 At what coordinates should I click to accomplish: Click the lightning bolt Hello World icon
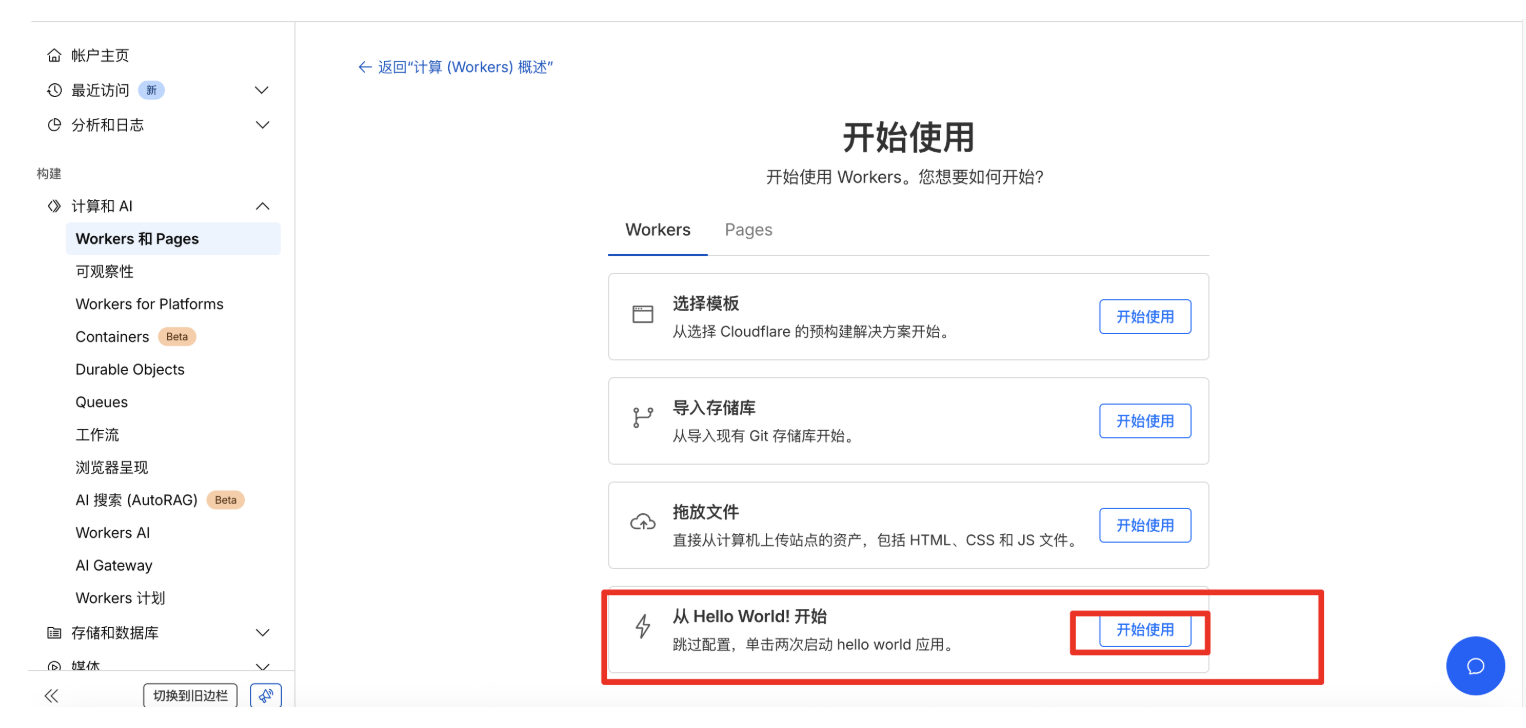pyautogui.click(x=643, y=627)
